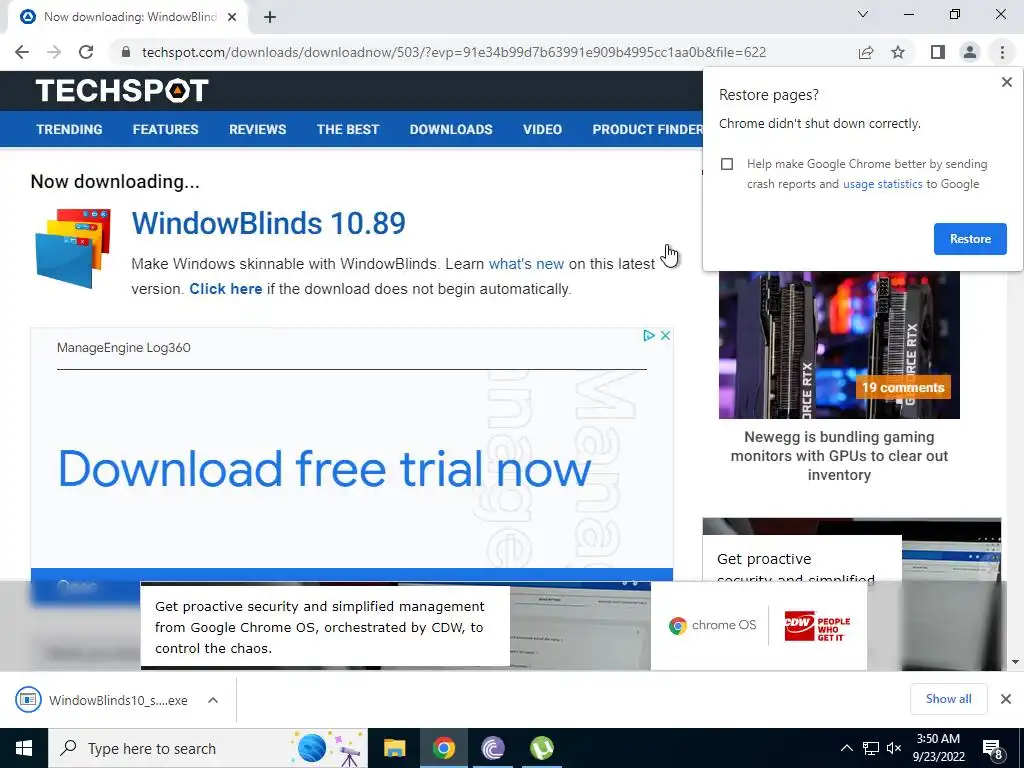Viewport: 1024px width, 768px height.
Task: Open the TRENDING menu item
Action: (x=69, y=129)
